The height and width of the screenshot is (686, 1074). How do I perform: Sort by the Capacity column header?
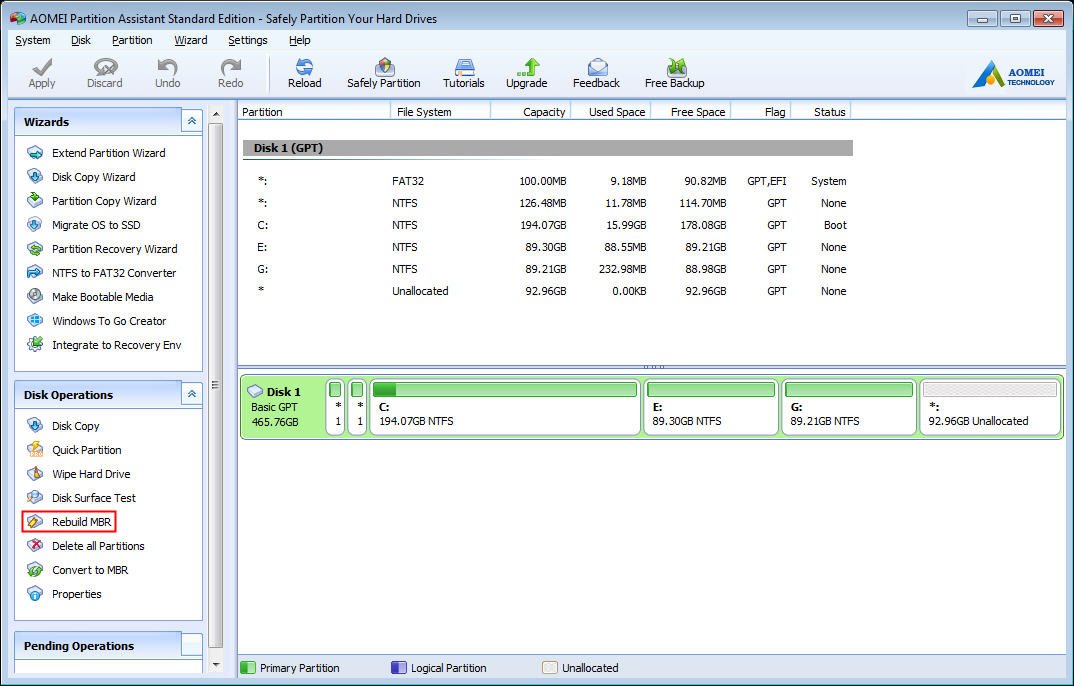pos(530,112)
